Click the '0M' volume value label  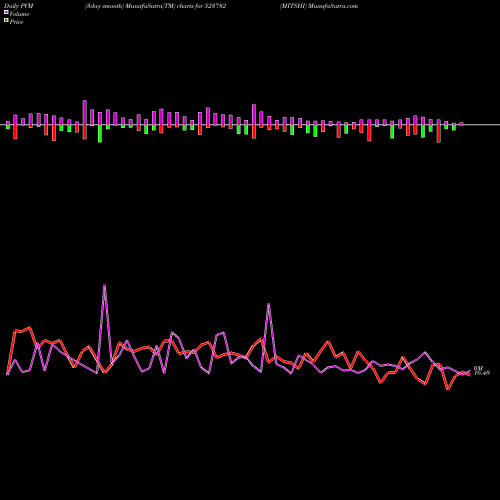pyautogui.click(x=478, y=368)
